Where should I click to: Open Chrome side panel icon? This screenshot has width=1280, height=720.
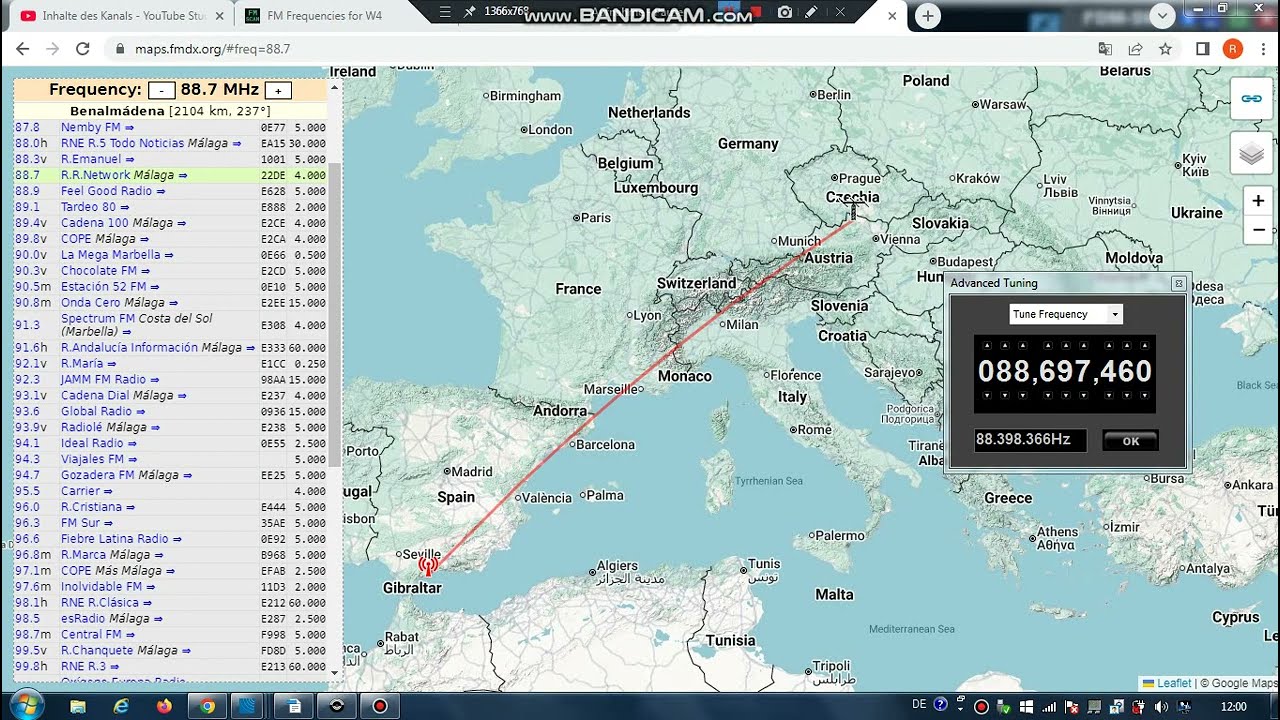(x=1203, y=48)
